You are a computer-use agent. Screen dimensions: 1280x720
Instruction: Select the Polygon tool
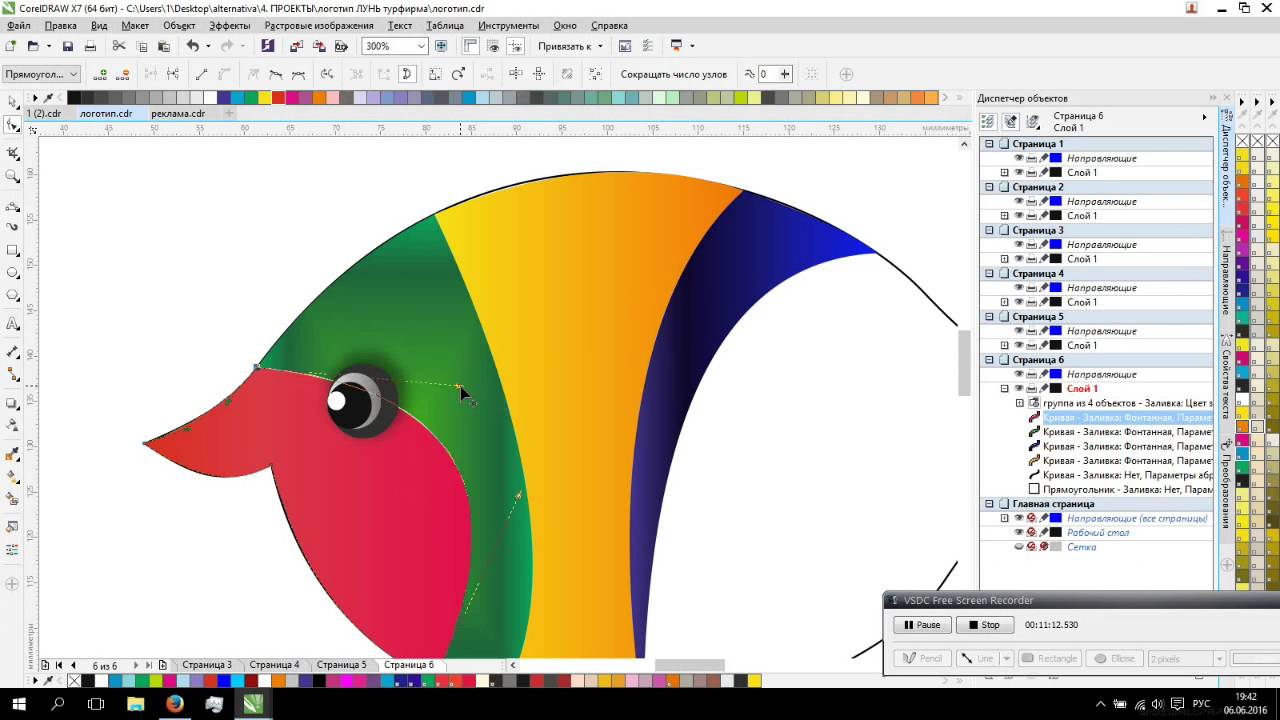tap(12, 296)
